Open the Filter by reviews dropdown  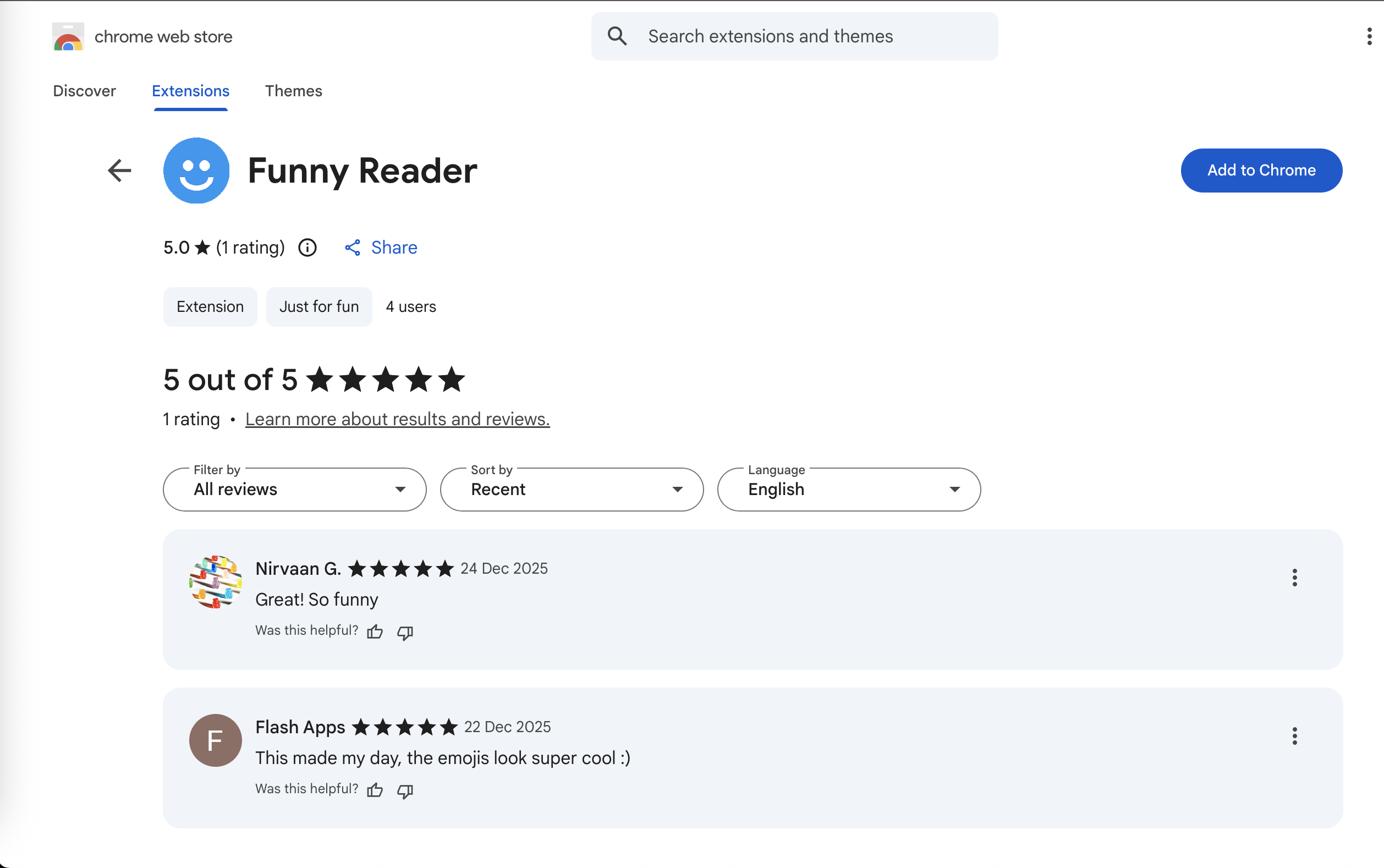[x=293, y=489]
